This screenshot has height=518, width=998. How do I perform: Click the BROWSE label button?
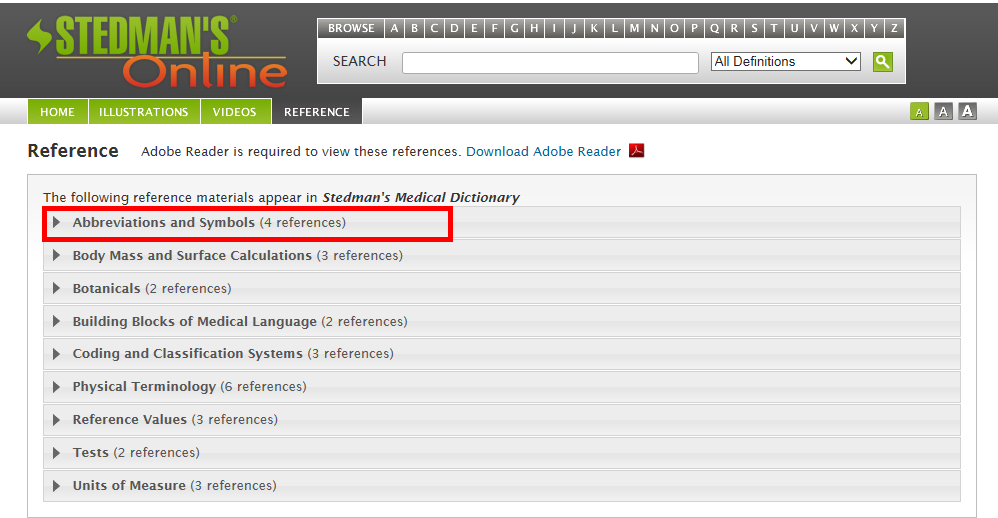(351, 28)
